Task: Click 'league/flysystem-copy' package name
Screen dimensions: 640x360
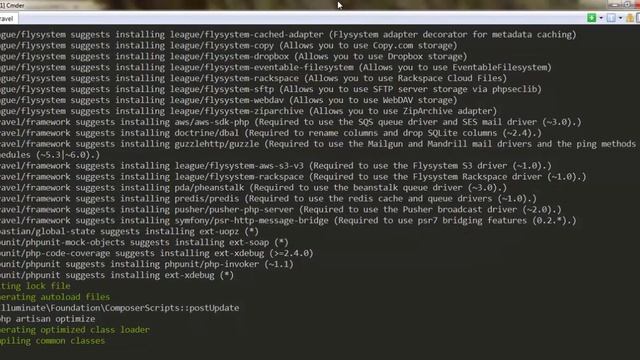Action: (x=222, y=46)
